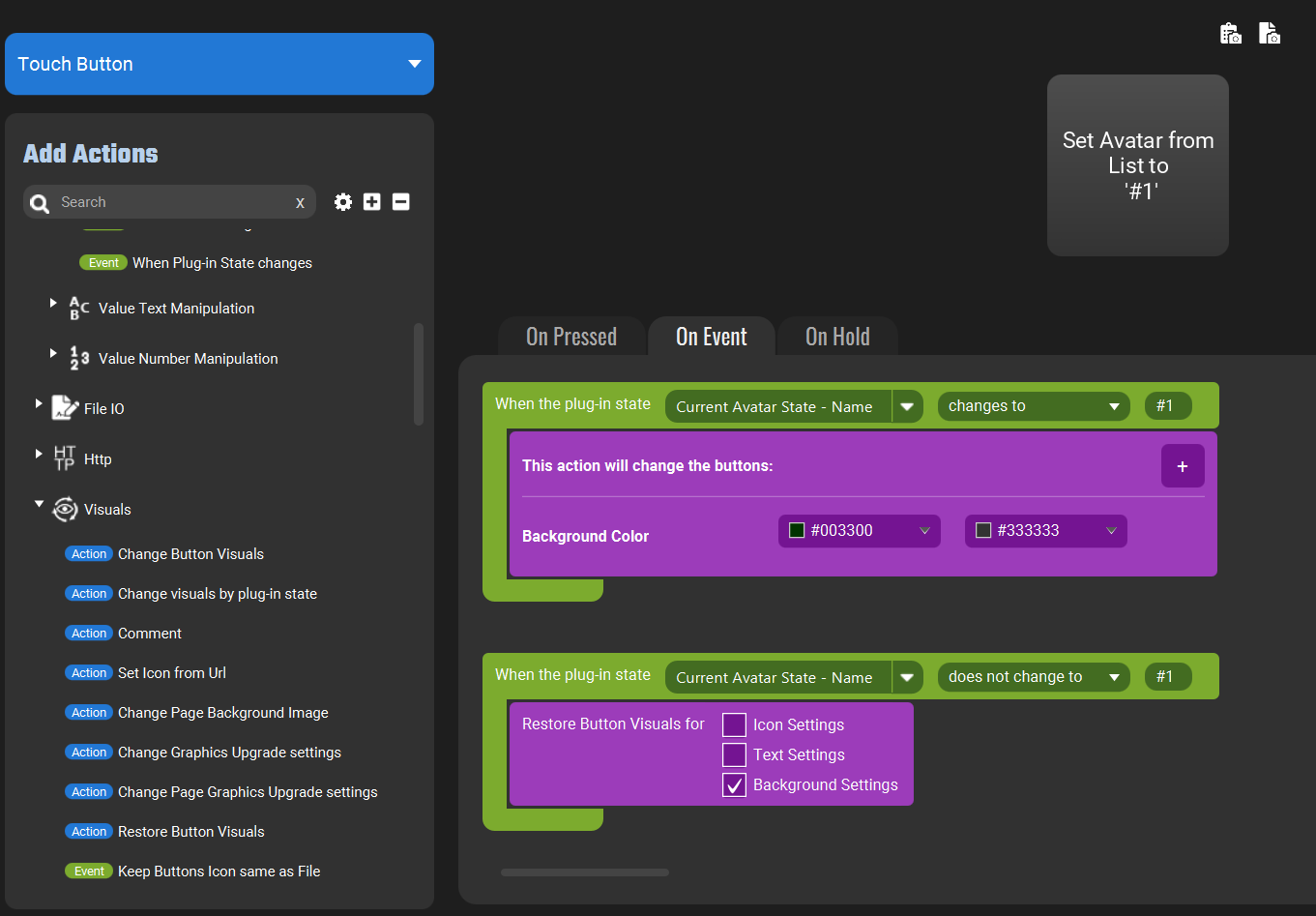Click the Event badge beside When Plug-in State changes

(x=103, y=263)
